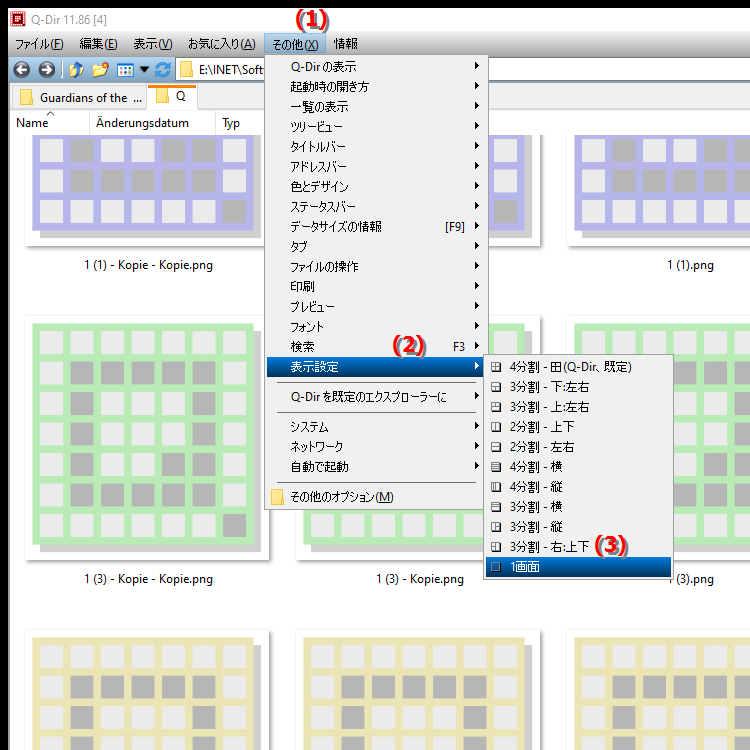The width and height of the screenshot is (750, 750).
Task: Select thumbnail 1 (3) - Kopie - Kopie.png
Action: pos(147,438)
